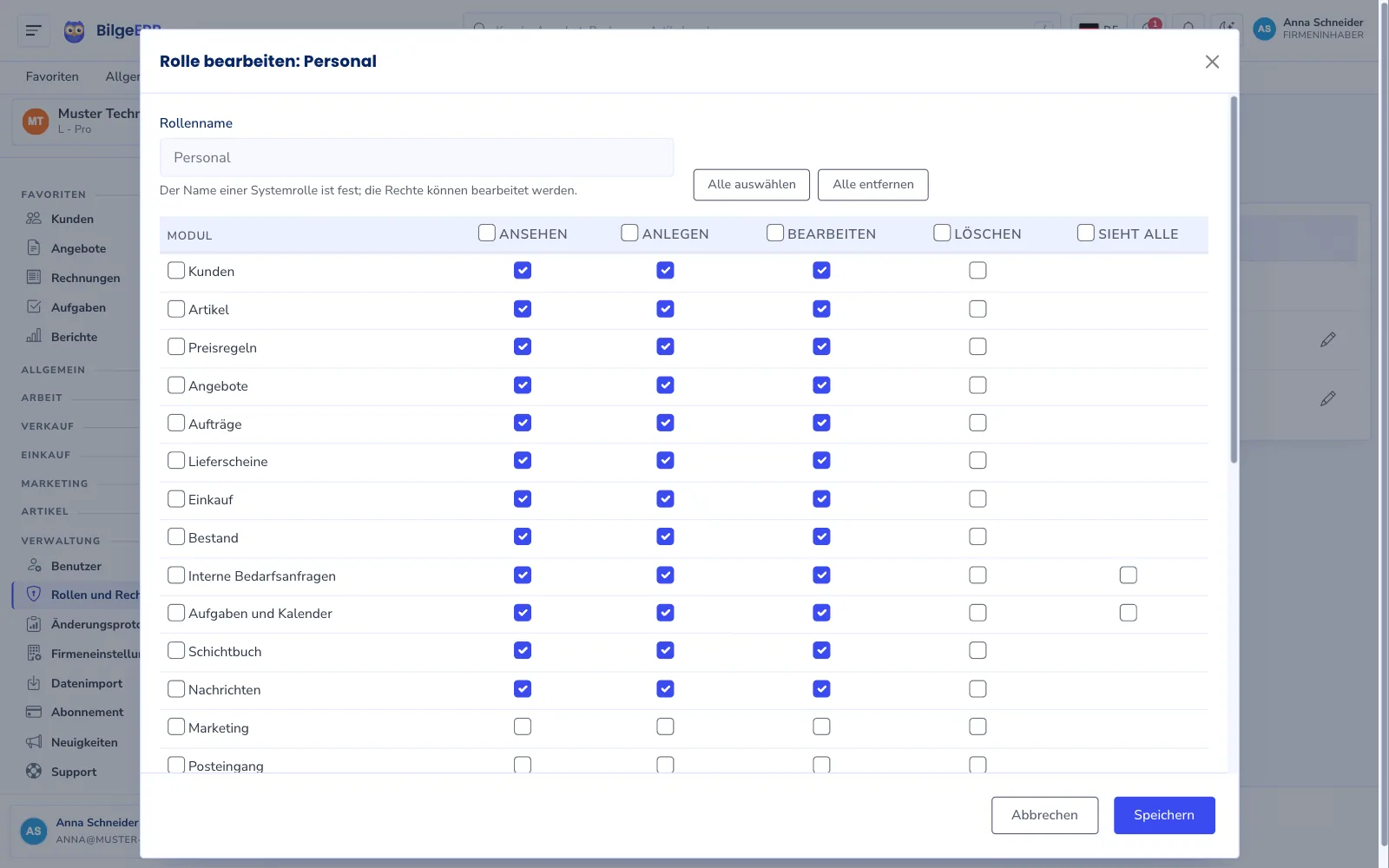
Task: Enable Löschen permission for Artikel
Action: click(x=978, y=309)
